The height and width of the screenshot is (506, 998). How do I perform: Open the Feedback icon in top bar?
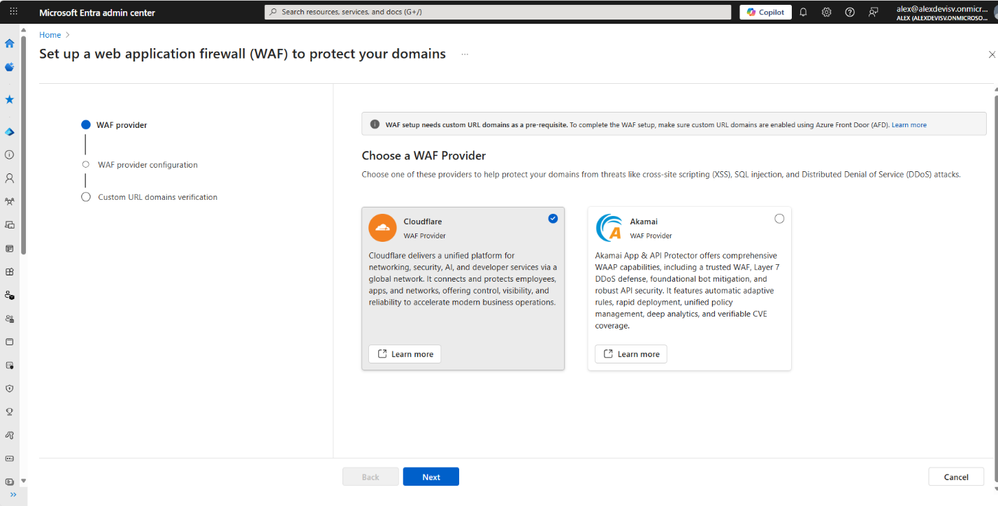pyautogui.click(x=873, y=12)
